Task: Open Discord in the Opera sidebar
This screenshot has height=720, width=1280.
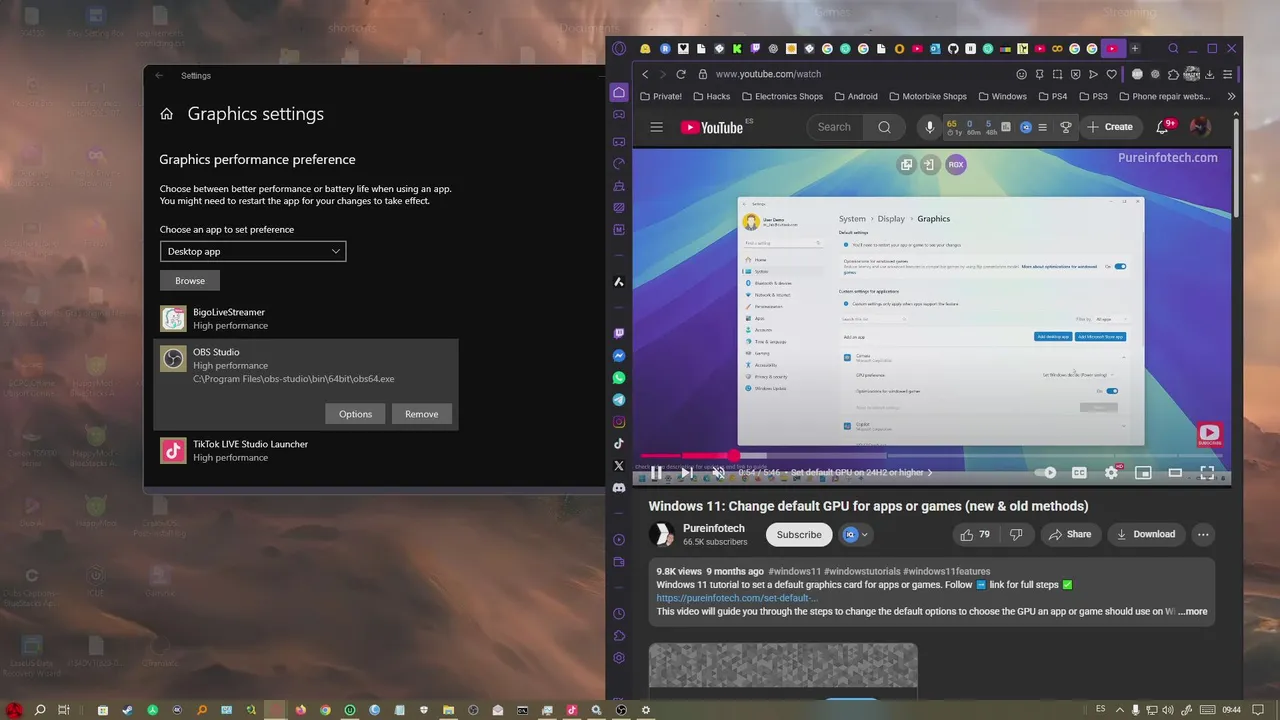Action: 619,488
